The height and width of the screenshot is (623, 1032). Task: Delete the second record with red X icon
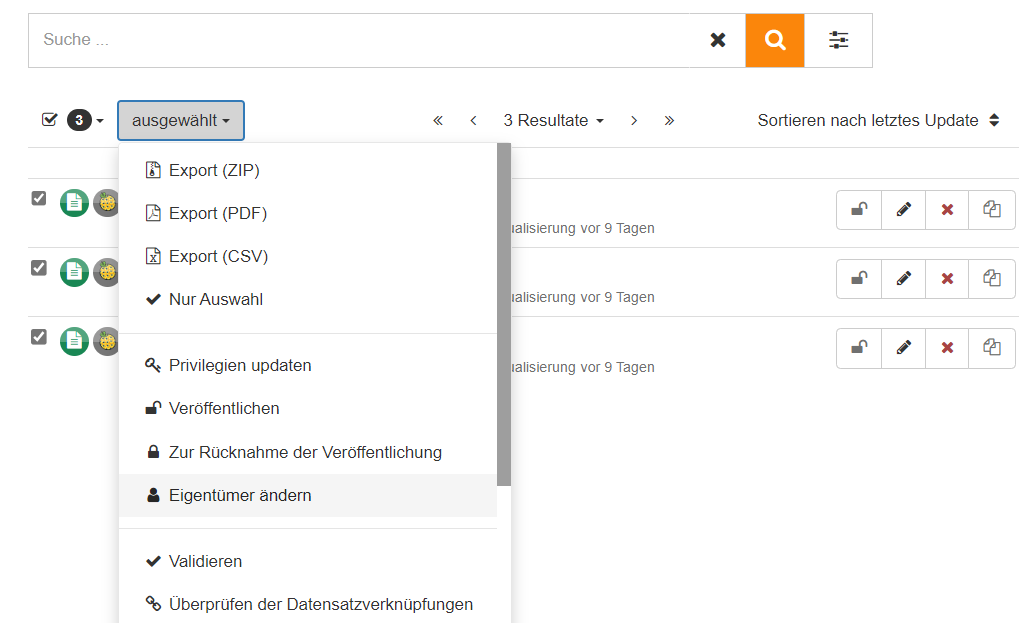(947, 279)
